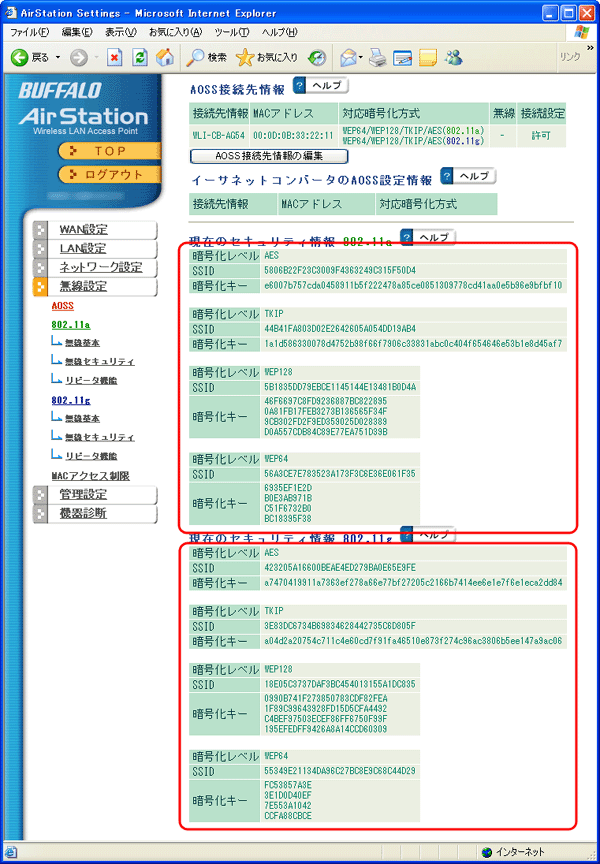Open 無線セキュリティ under 802.11a
Screen dimensions: 600x864
click(99, 361)
